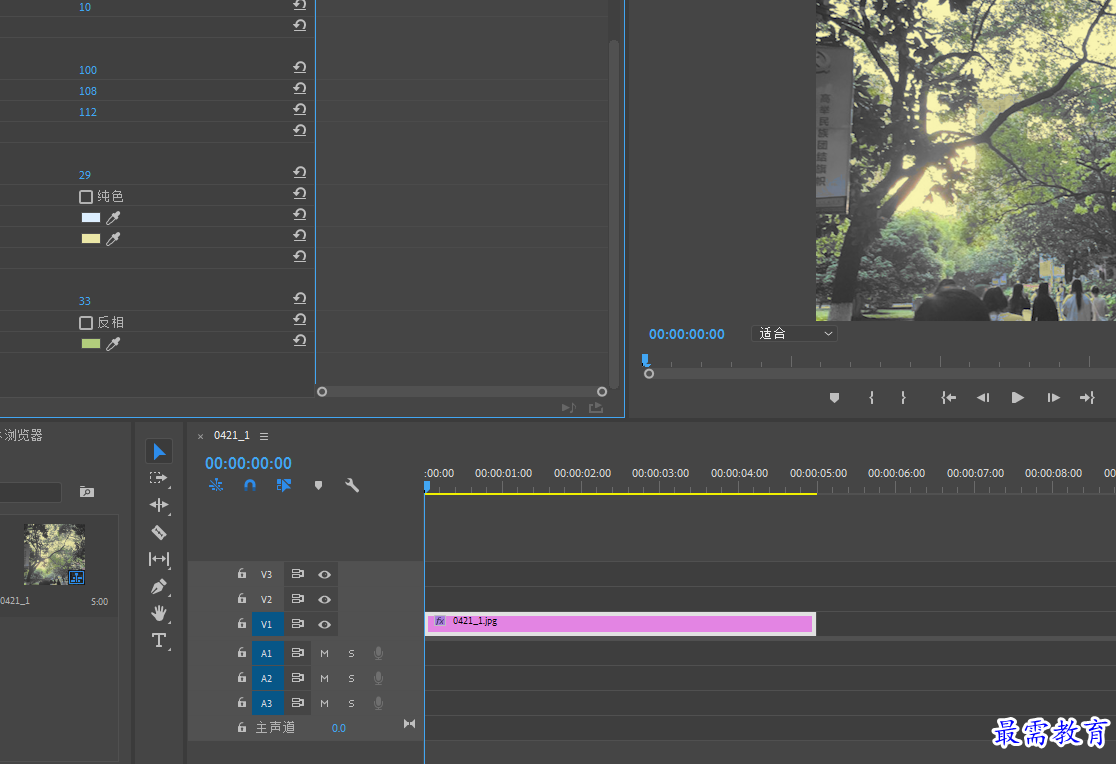This screenshot has width=1116, height=764.
Task: Enable the 反相 checkbox
Action: 85,323
